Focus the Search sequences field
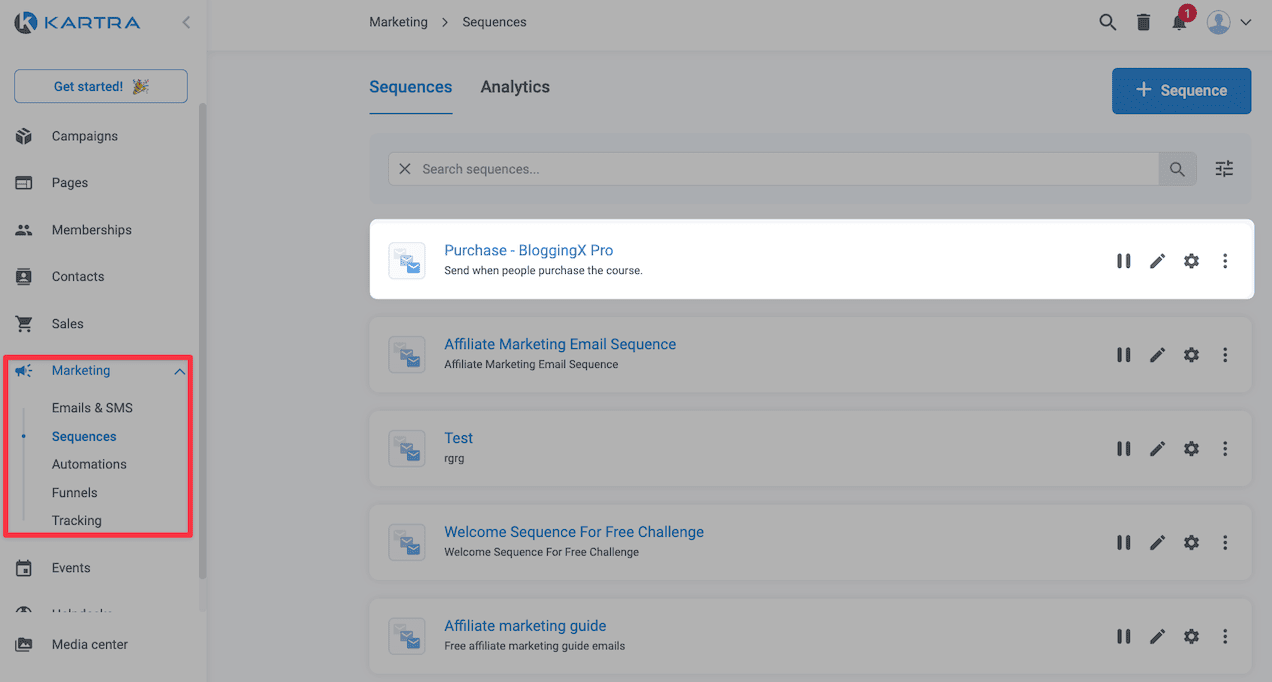The image size is (1272, 682). [x=788, y=169]
